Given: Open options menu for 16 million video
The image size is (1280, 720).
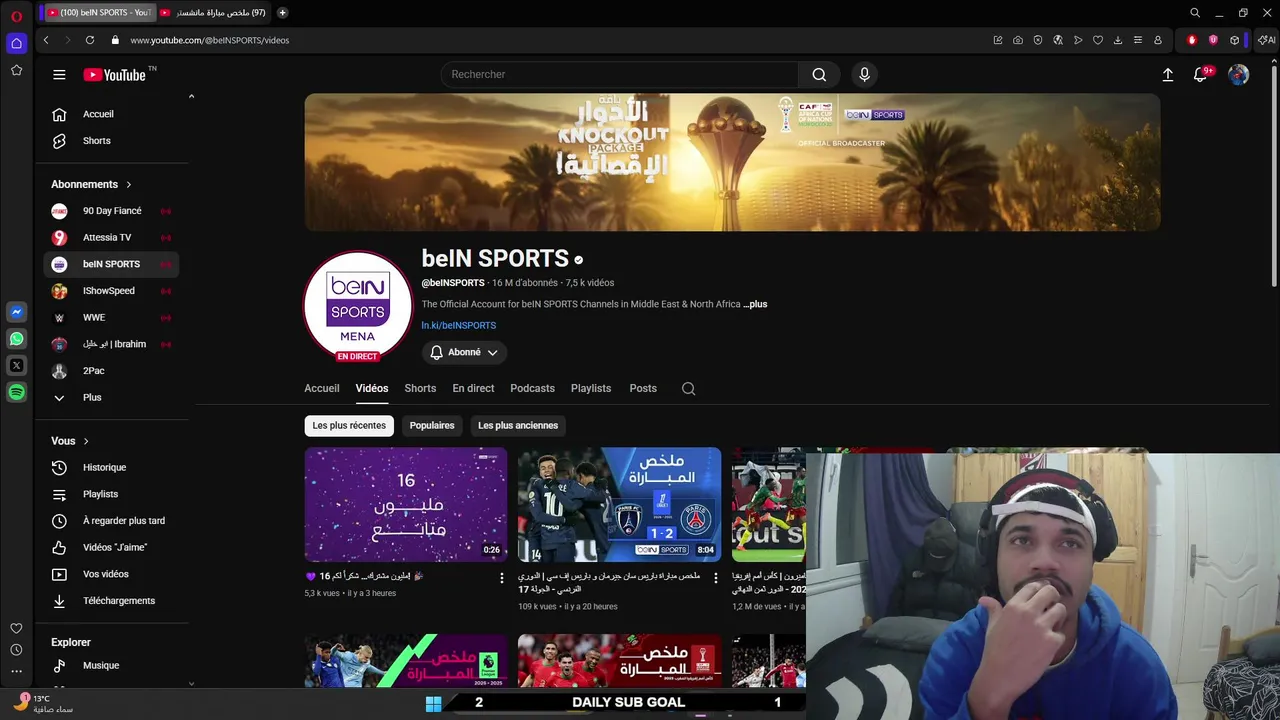Looking at the screenshot, I should click(x=502, y=578).
